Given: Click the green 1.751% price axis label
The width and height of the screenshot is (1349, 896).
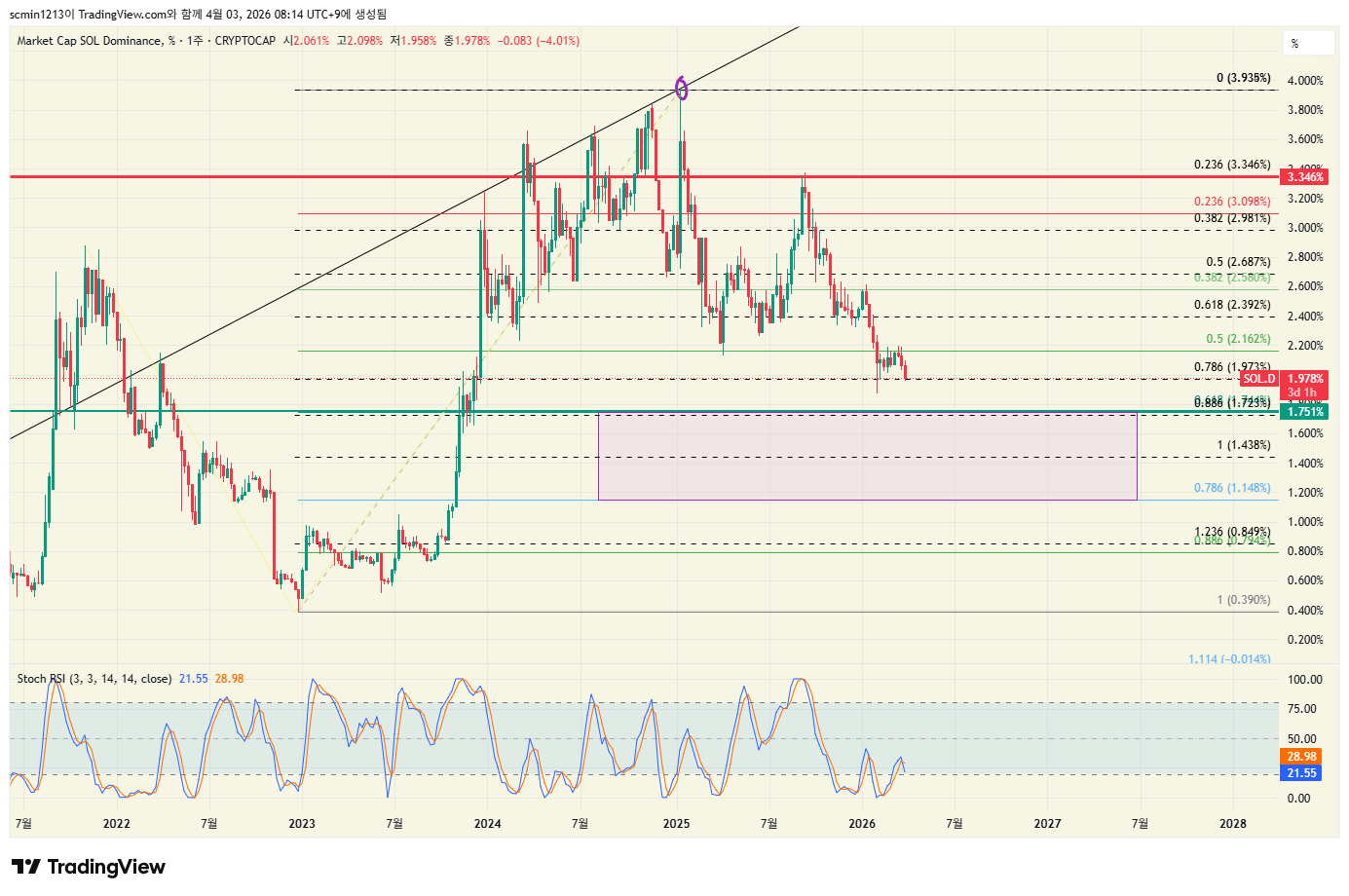Looking at the screenshot, I should tap(1305, 412).
